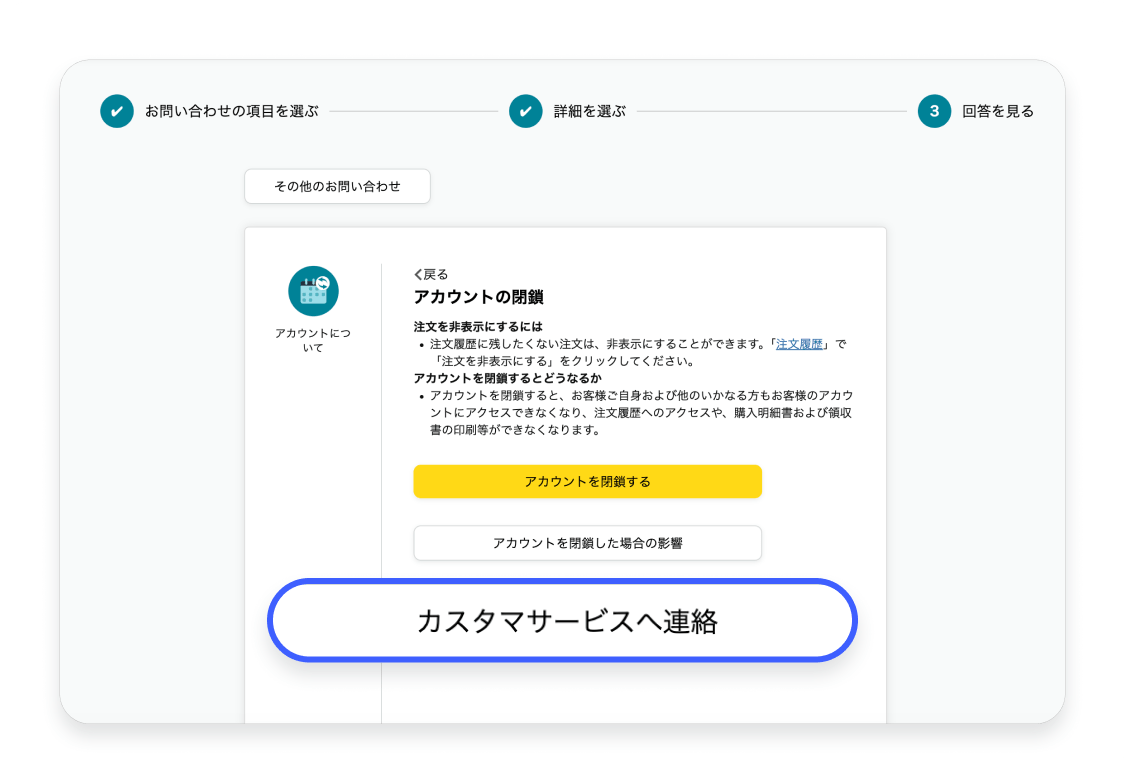Click the アカウントの閉鎖 heading
The image size is (1125, 784).
[478, 297]
